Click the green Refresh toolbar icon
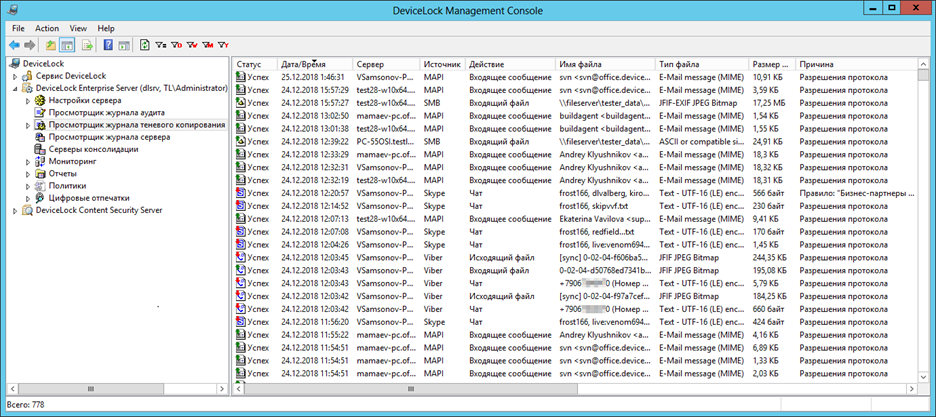 (145, 45)
